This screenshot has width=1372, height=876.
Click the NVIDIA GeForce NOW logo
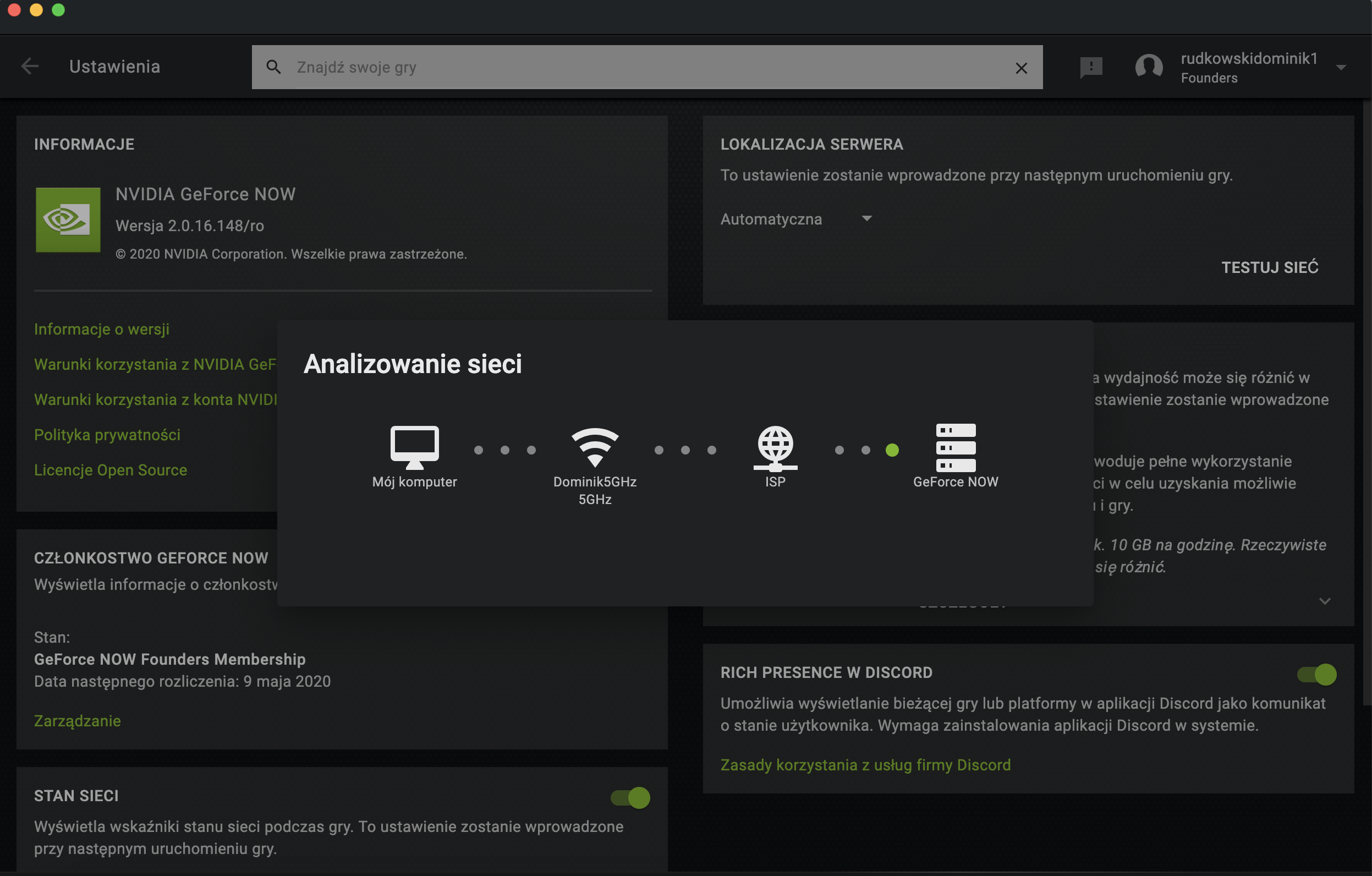[x=68, y=220]
